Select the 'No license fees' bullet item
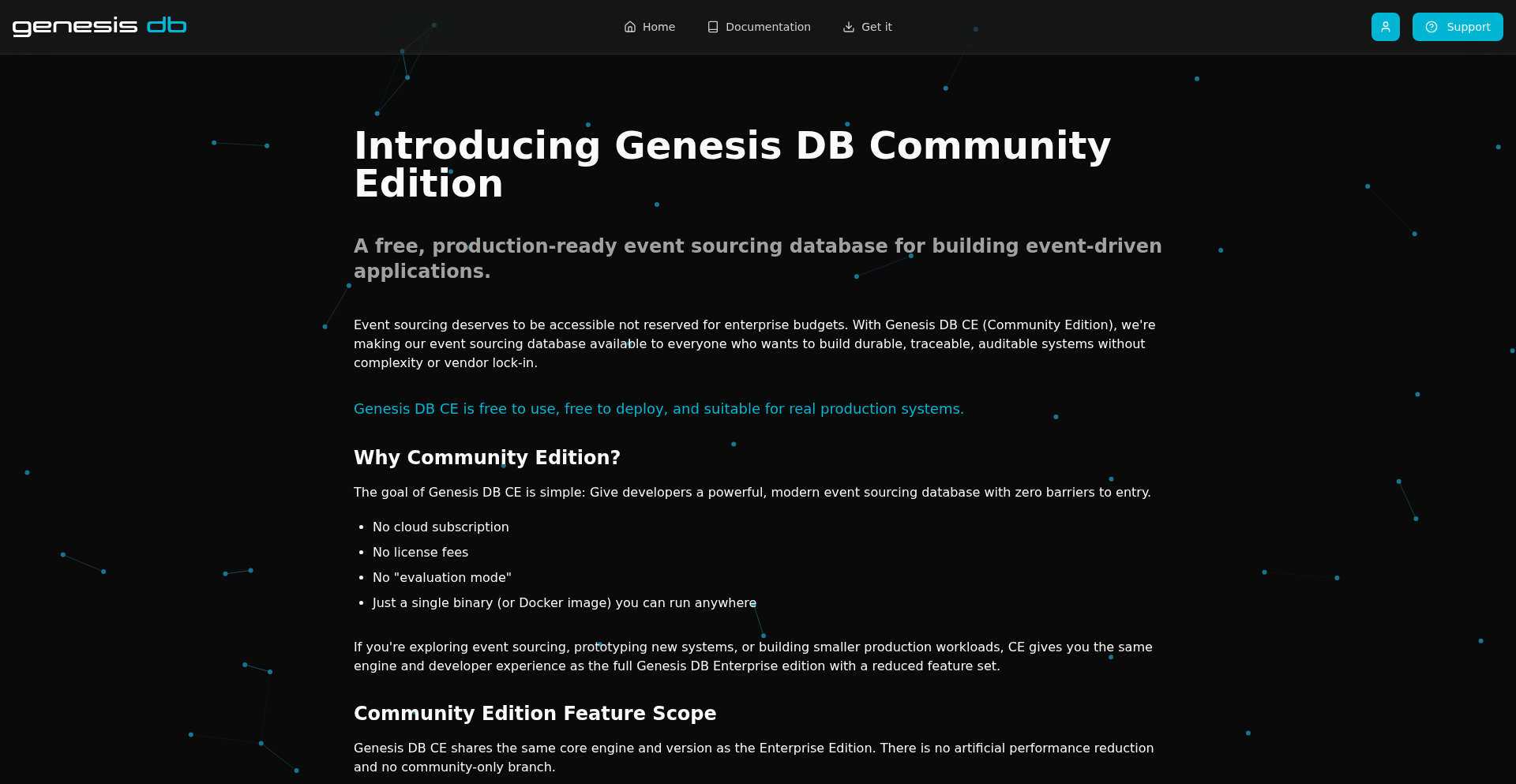This screenshot has width=1516, height=784. (x=419, y=552)
